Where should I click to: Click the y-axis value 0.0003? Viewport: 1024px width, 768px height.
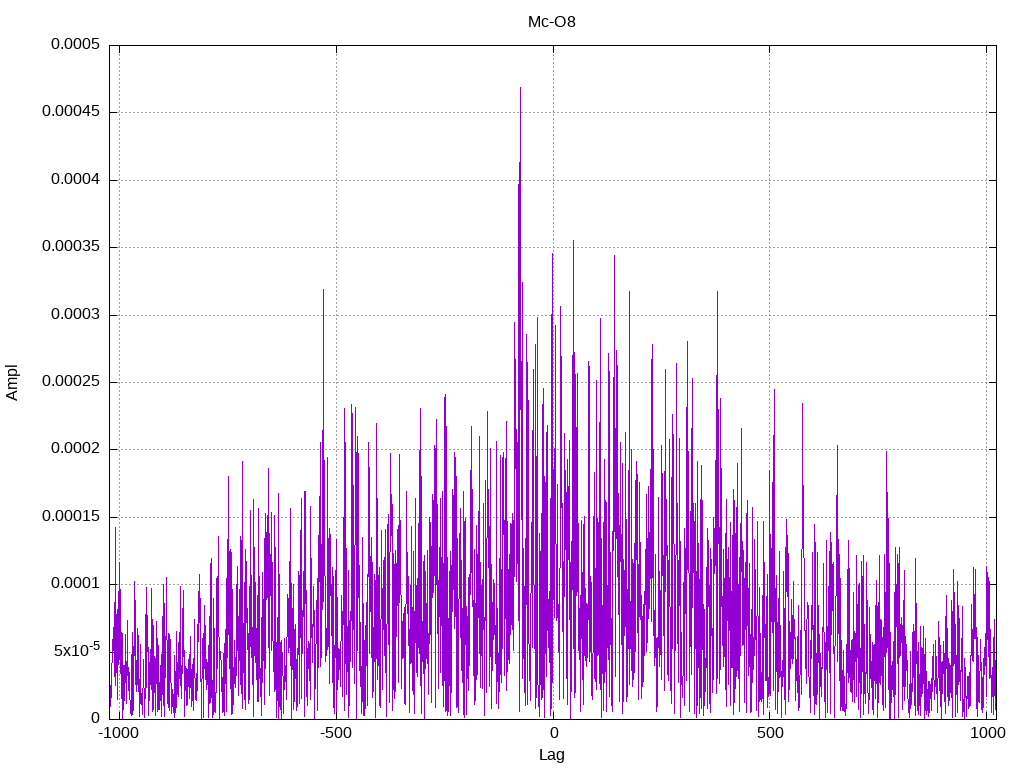[76, 315]
